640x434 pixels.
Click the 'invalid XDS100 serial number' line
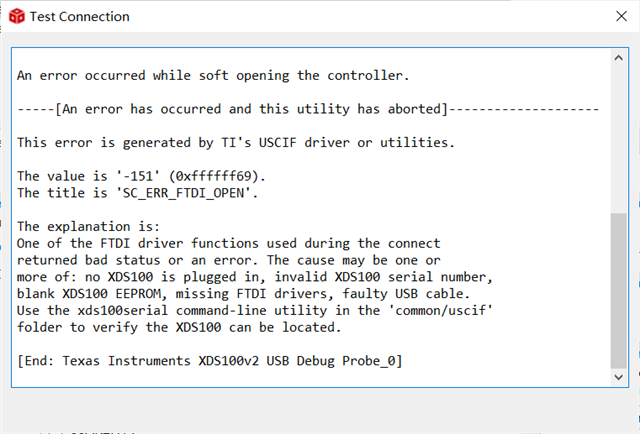click(x=255, y=276)
